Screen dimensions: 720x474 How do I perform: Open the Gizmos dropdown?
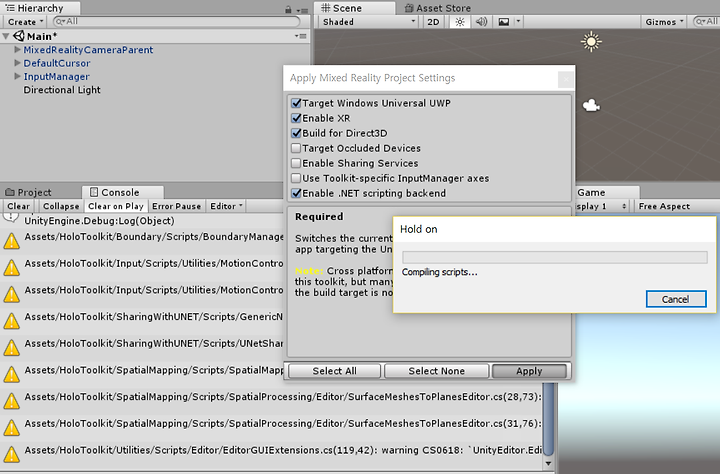point(664,22)
